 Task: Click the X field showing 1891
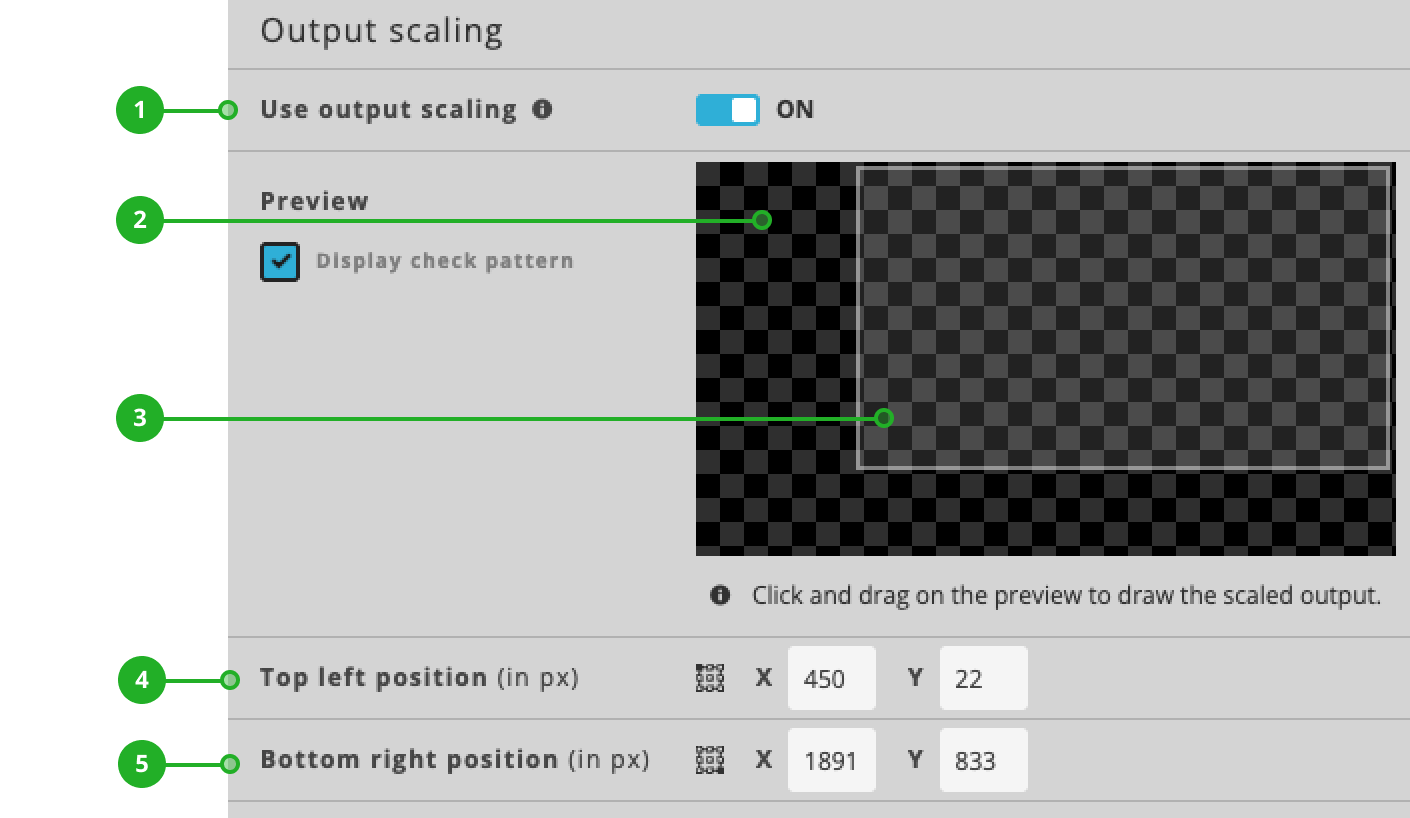(x=831, y=760)
